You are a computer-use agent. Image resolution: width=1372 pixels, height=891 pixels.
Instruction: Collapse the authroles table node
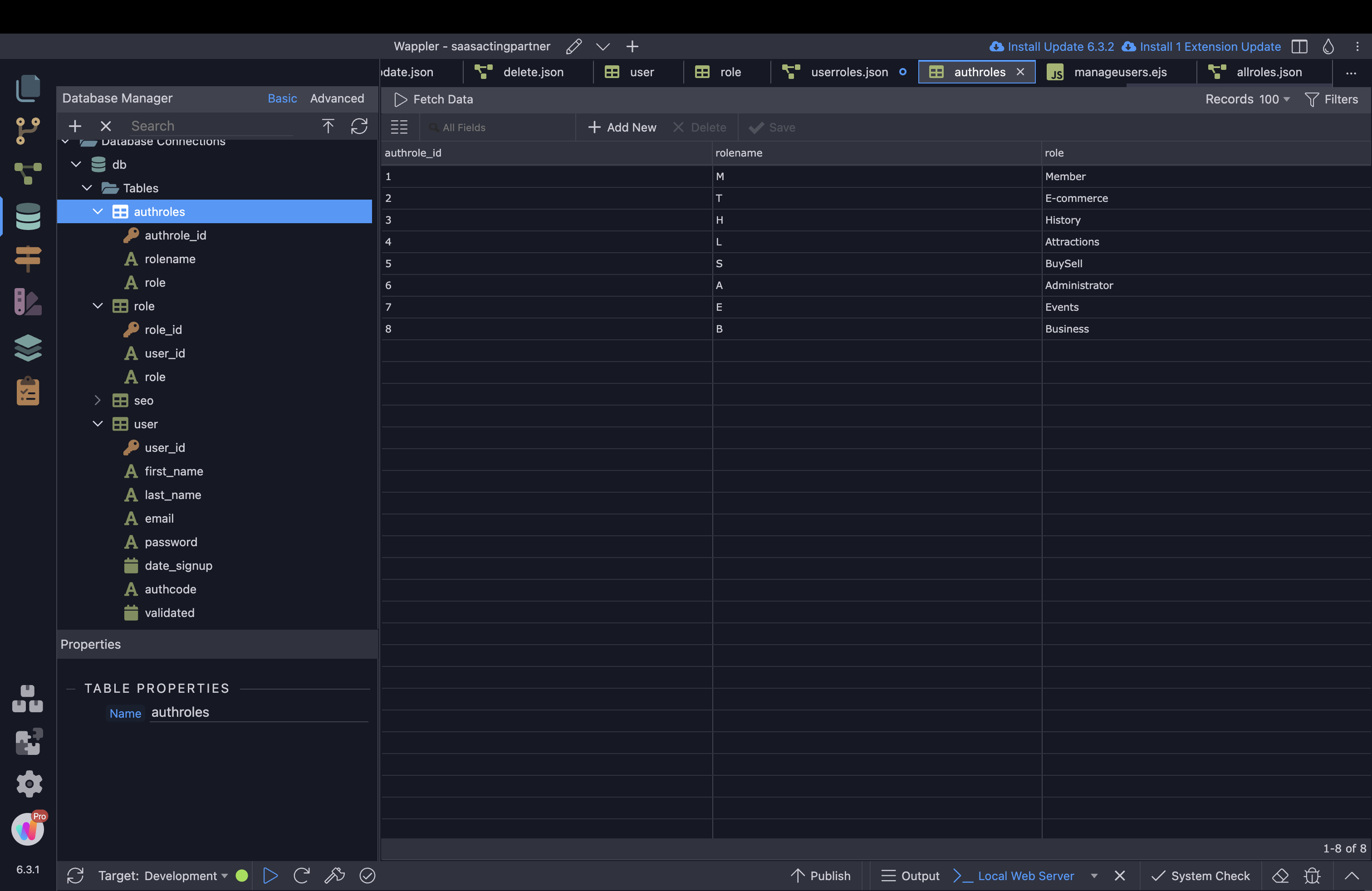[98, 211]
